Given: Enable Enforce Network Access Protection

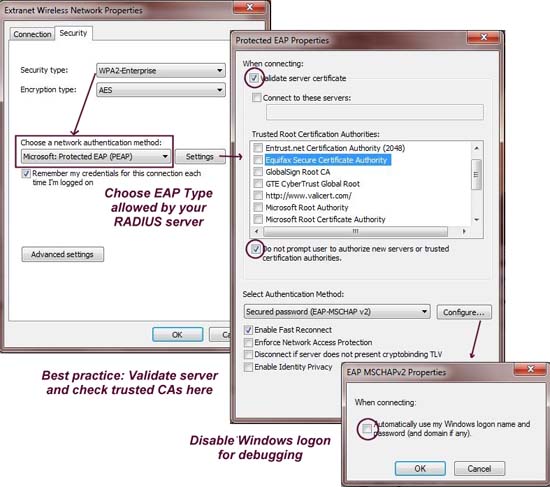Looking at the screenshot, I should coord(248,342).
